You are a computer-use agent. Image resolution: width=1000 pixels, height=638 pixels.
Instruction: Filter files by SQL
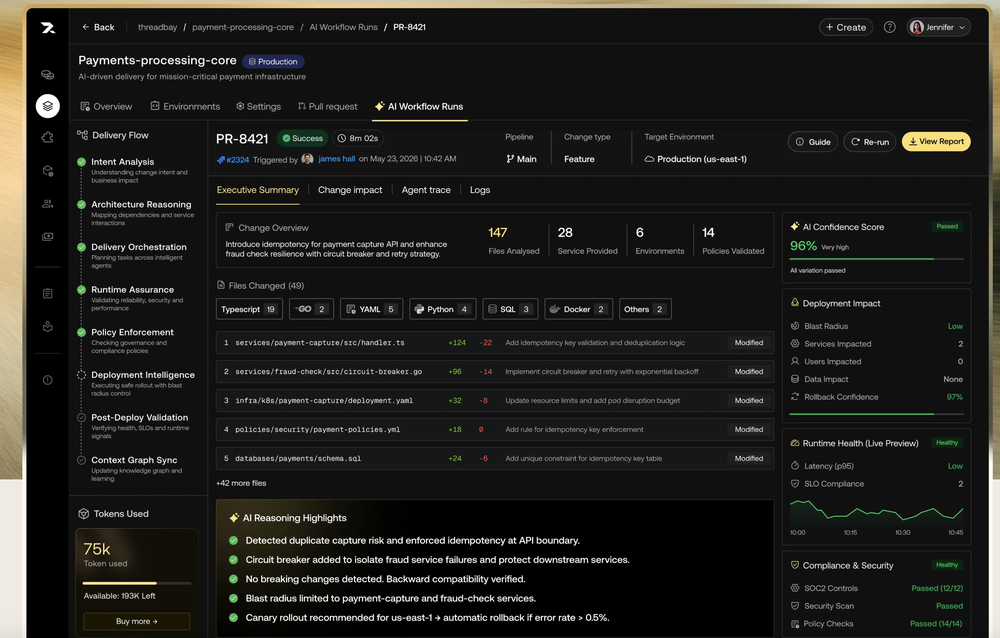coord(510,309)
